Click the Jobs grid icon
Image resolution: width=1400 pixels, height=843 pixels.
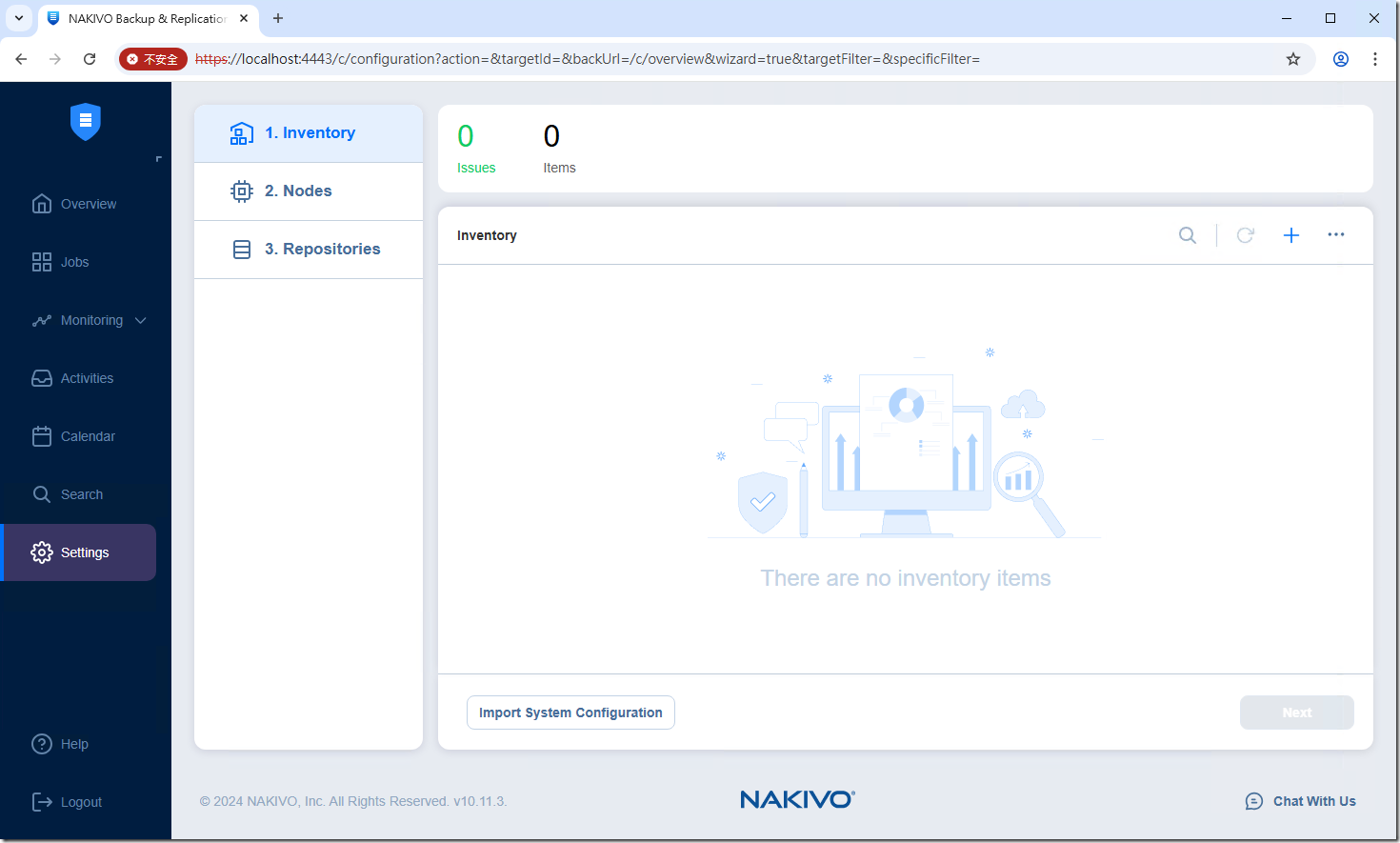click(42, 262)
